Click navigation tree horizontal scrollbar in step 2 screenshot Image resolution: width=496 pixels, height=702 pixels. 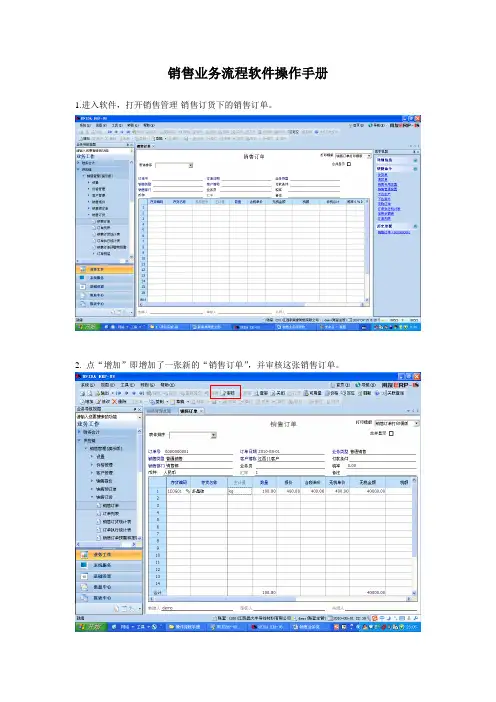click(106, 544)
